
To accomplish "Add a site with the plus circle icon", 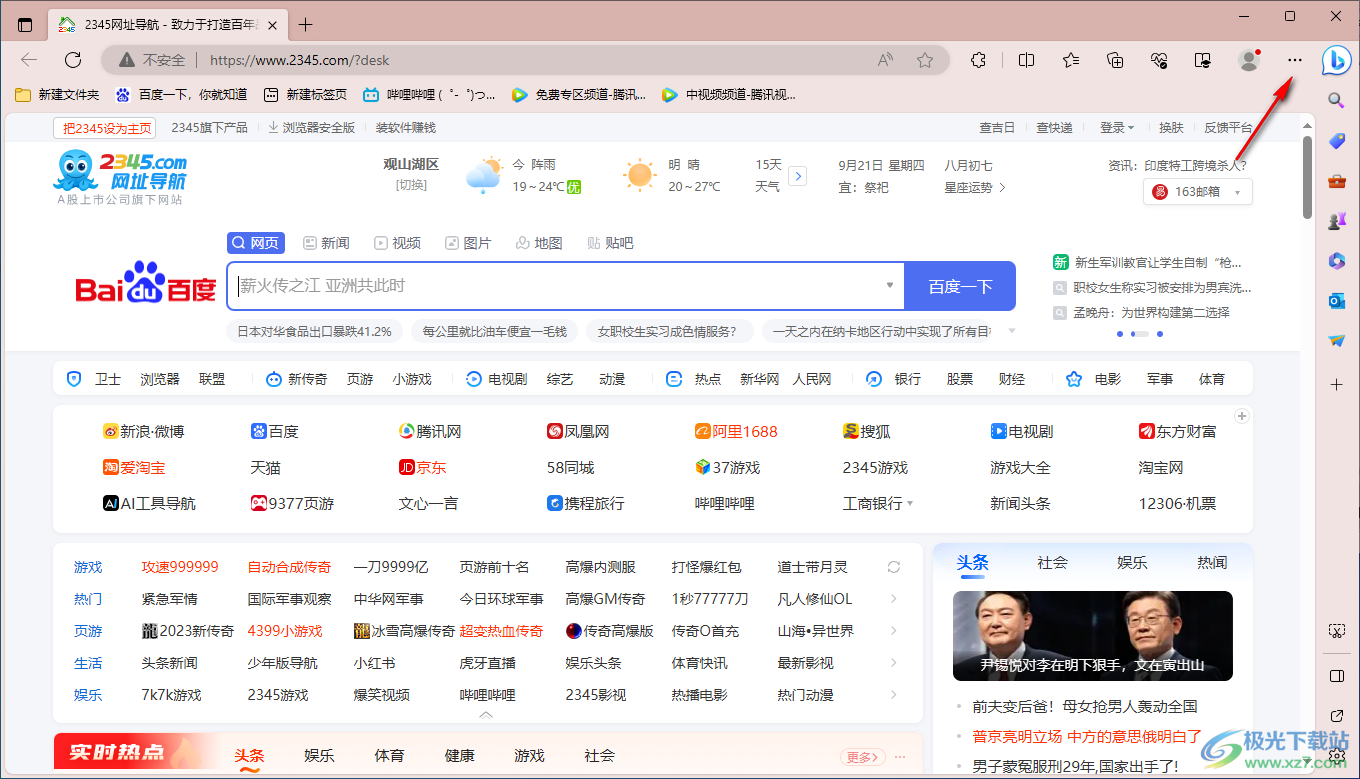I will [1242, 416].
